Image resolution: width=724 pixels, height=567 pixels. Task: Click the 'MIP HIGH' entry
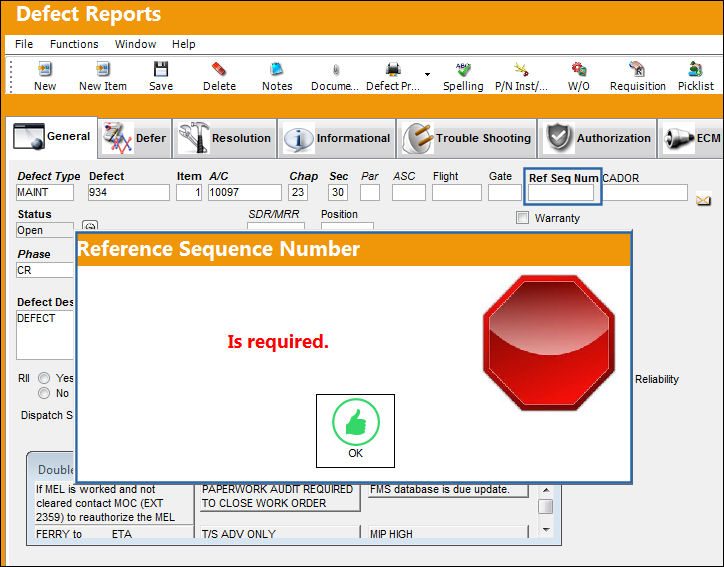(448, 534)
